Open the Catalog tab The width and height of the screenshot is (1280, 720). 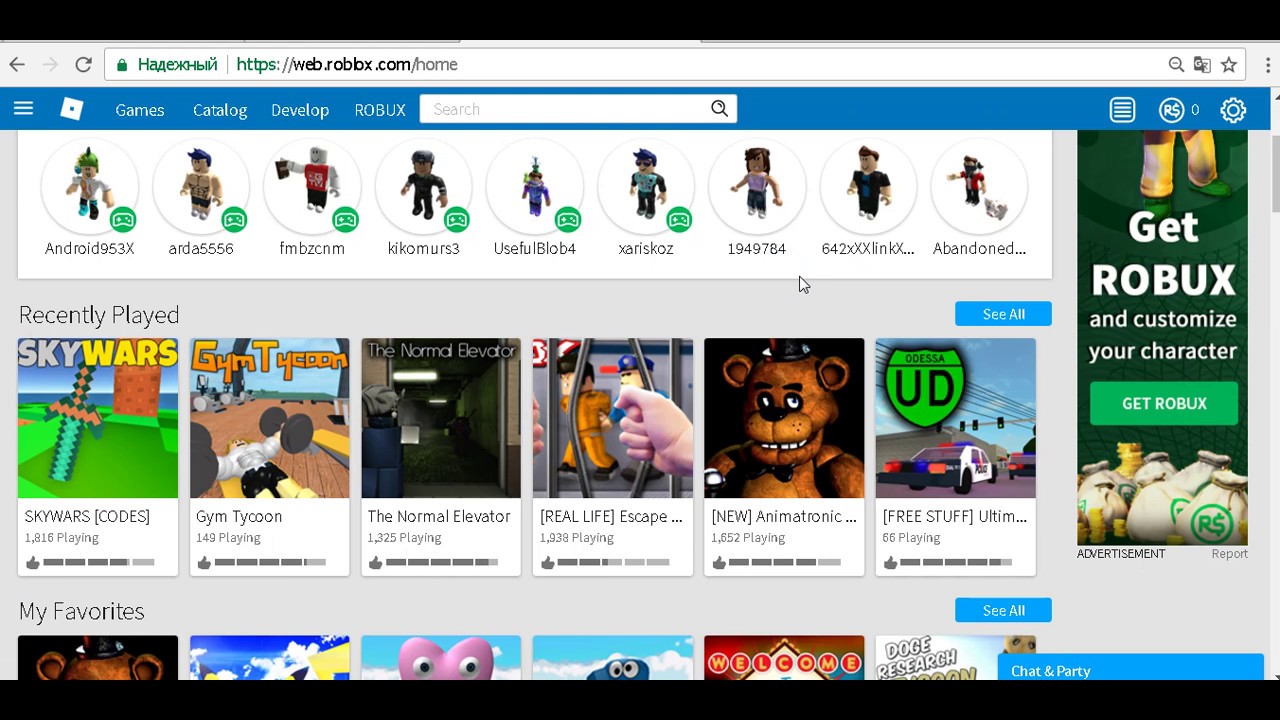pyautogui.click(x=220, y=110)
